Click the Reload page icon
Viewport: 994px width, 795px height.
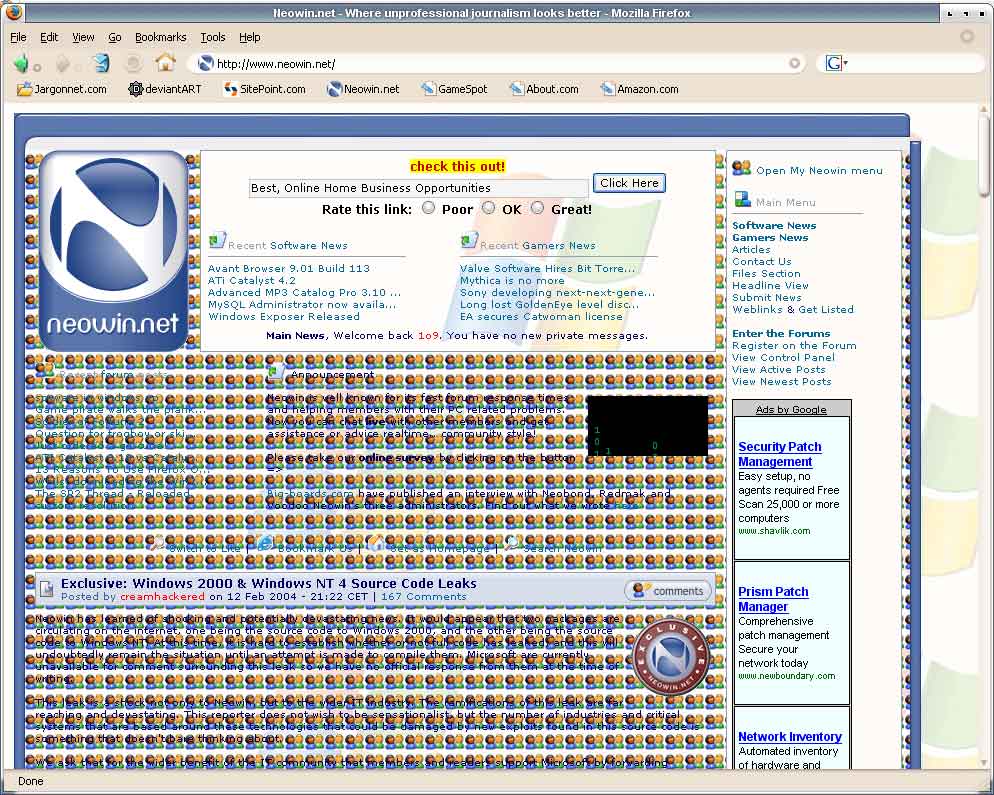101,63
